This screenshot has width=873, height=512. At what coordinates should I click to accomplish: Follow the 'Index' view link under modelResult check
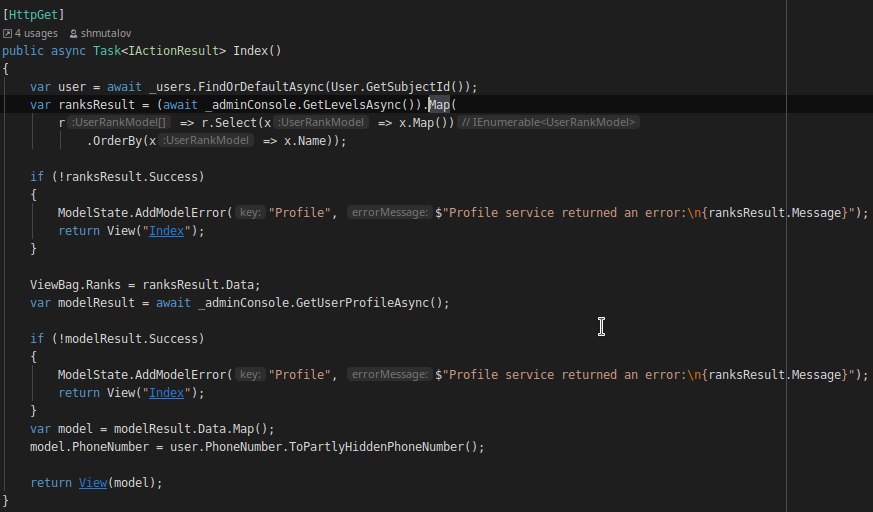point(166,392)
